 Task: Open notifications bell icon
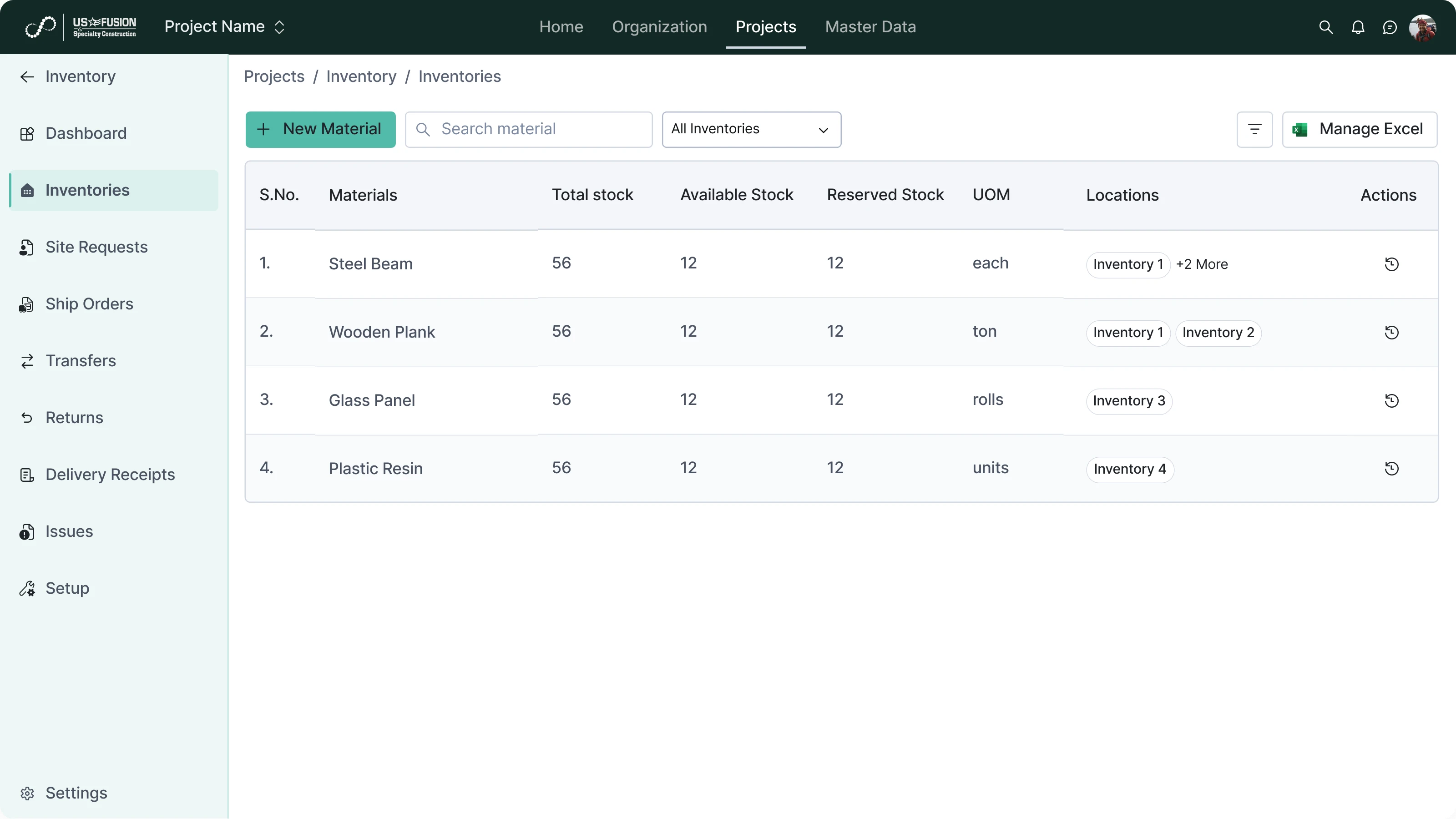(1358, 26)
